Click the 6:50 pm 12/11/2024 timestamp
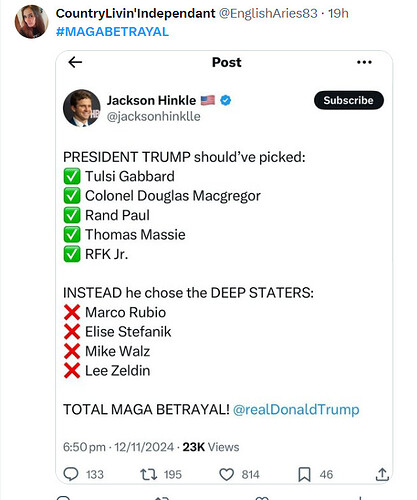417x500 pixels. (x=118, y=447)
